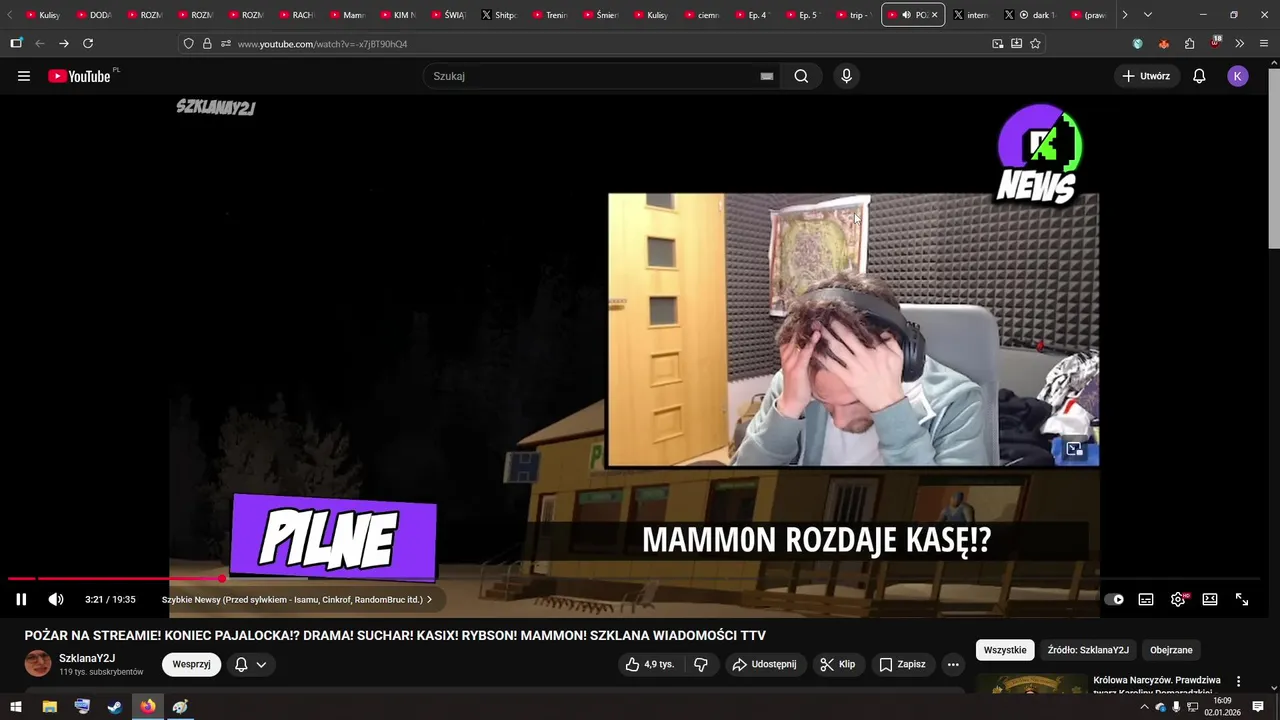This screenshot has height=720, width=1280.
Task: Click the Wesprzyj button
Action: (x=191, y=664)
